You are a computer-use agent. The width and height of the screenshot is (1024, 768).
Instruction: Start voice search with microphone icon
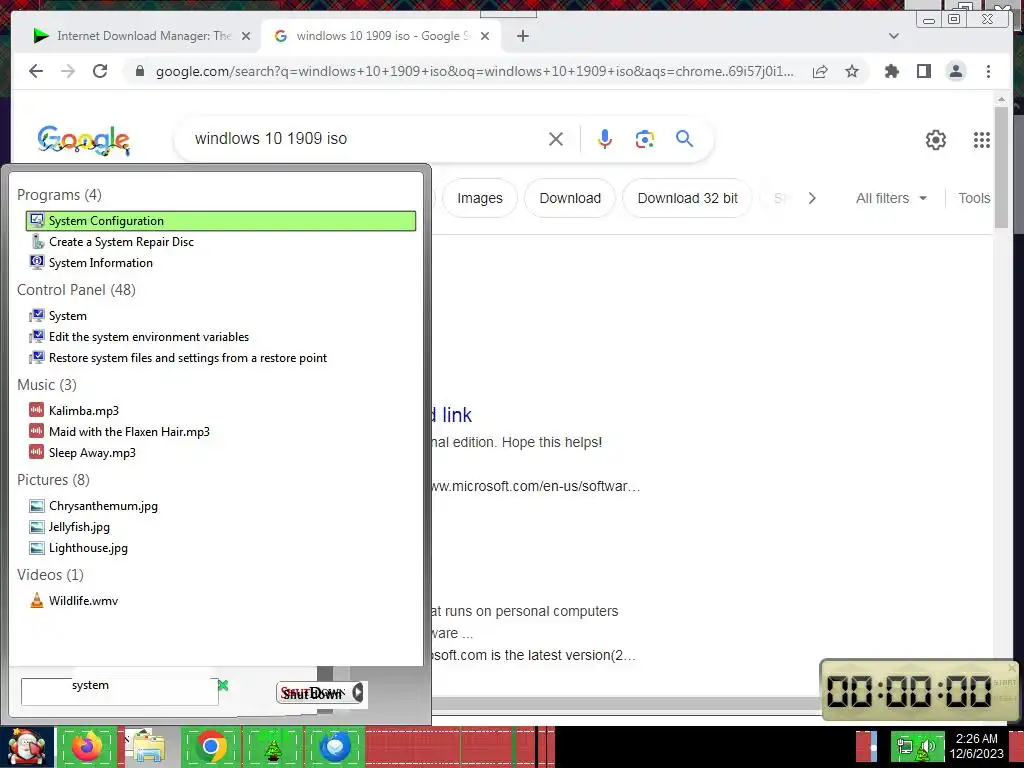click(x=605, y=138)
